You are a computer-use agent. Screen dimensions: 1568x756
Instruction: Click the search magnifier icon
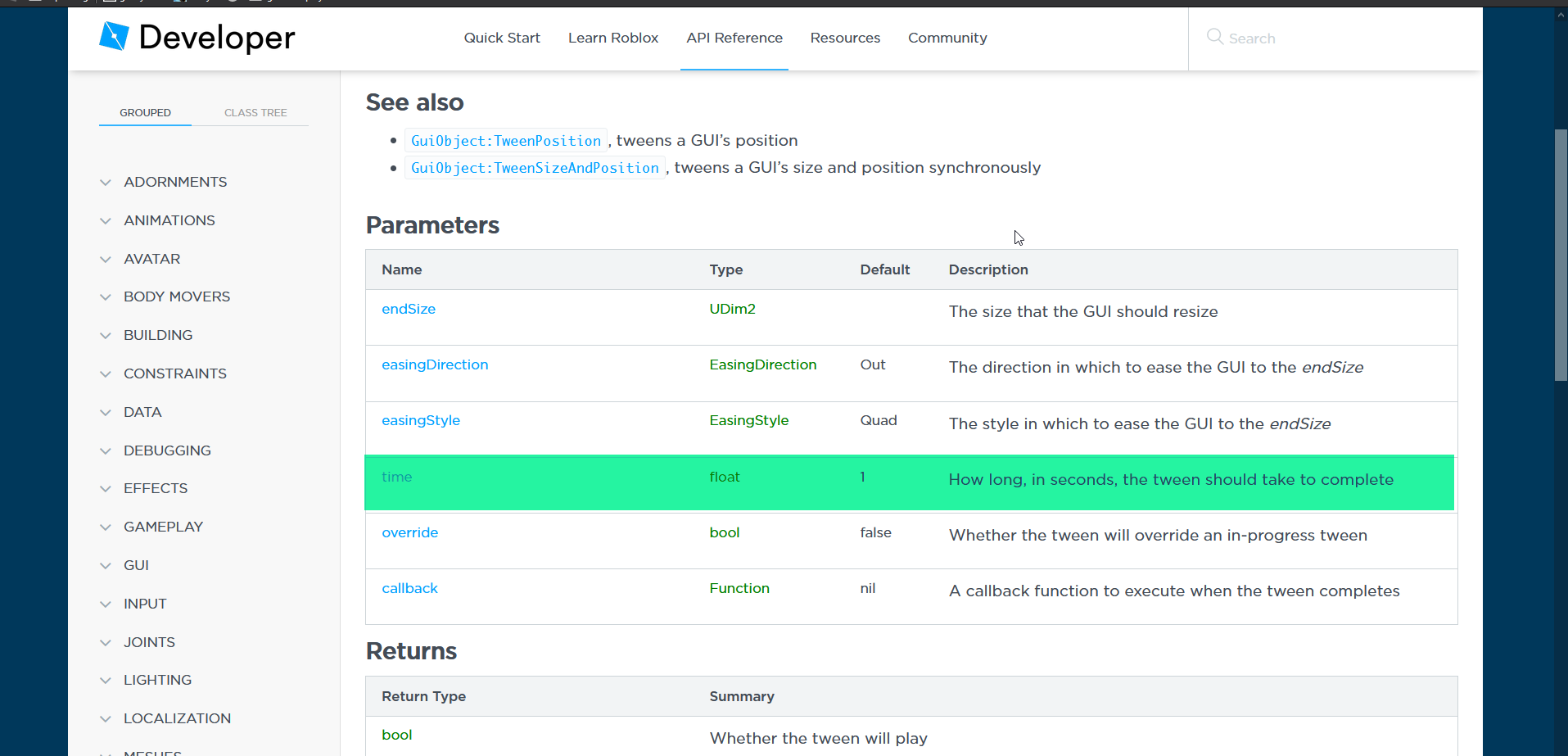pyautogui.click(x=1215, y=38)
